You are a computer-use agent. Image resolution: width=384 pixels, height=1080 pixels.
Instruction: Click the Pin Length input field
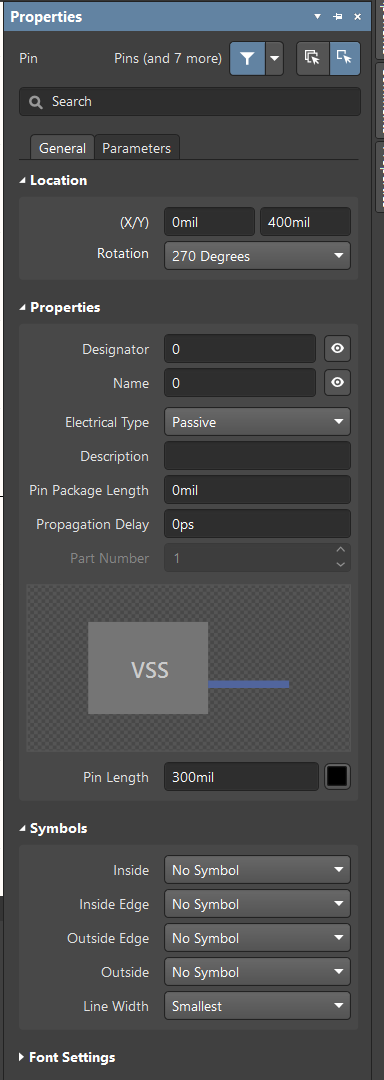pos(242,777)
